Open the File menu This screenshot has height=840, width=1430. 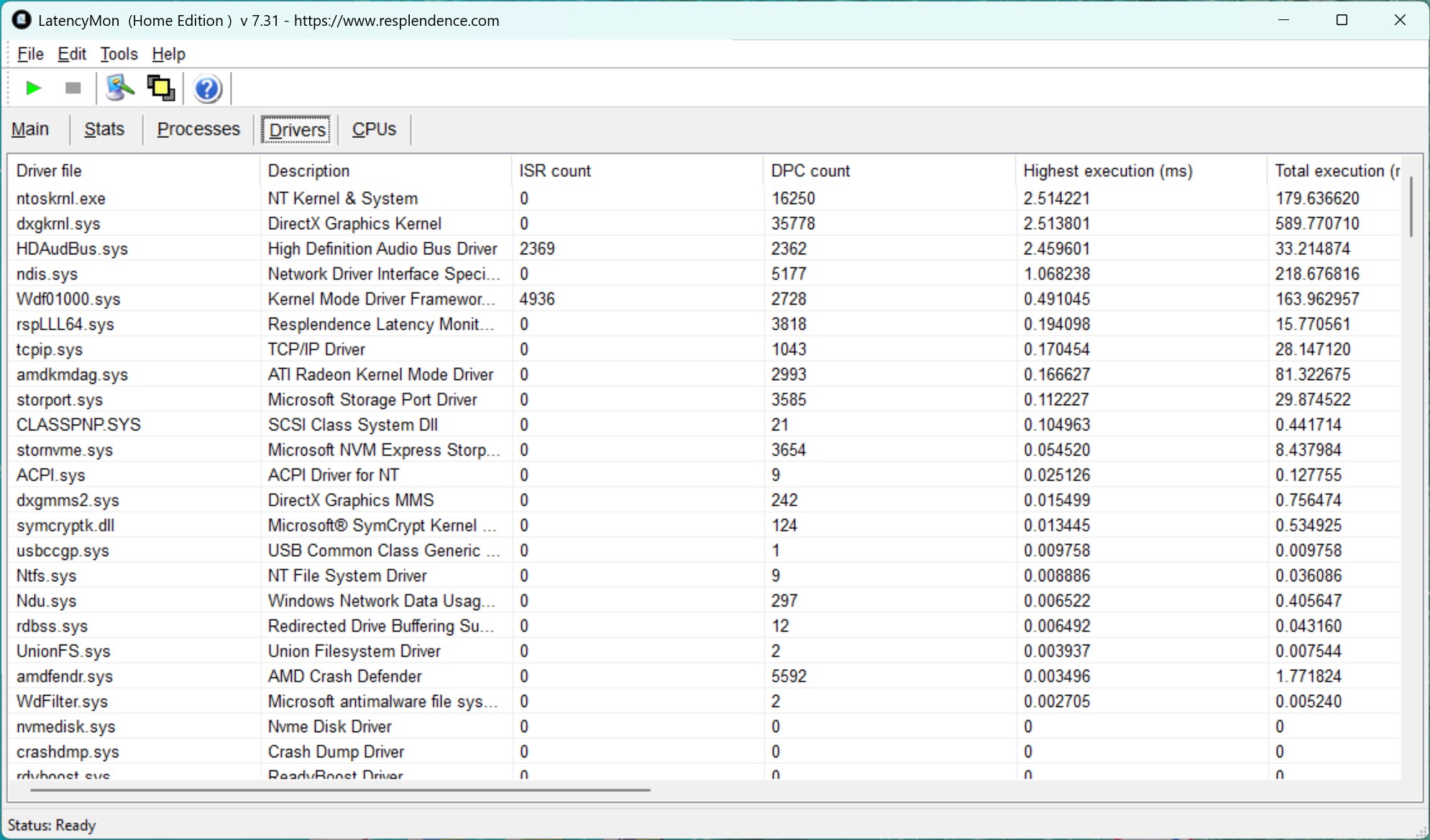pos(30,54)
